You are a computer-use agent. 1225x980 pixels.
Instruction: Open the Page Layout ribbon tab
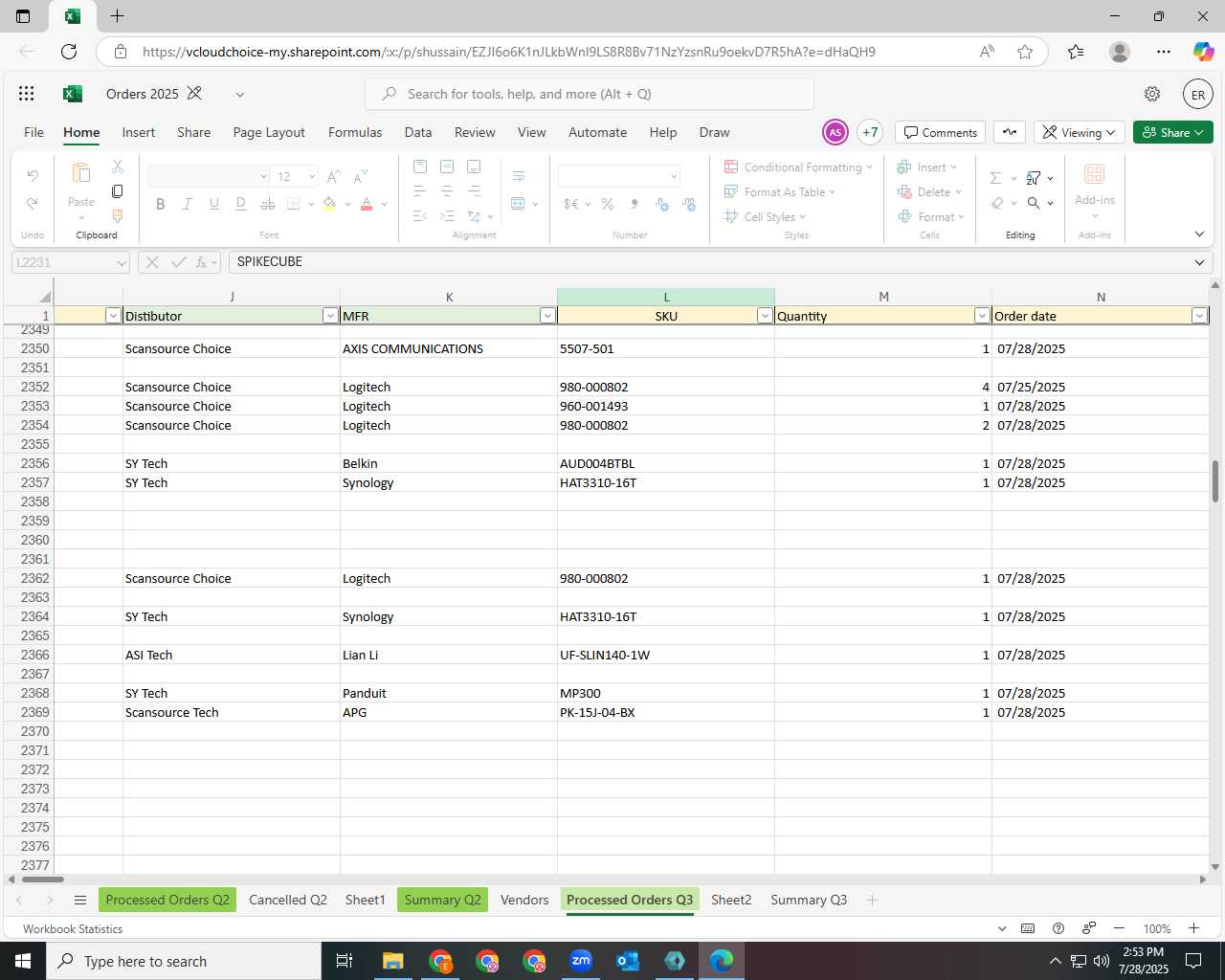(269, 132)
